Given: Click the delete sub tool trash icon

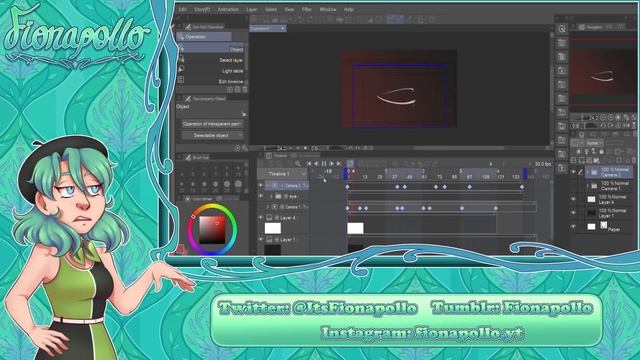Looking at the screenshot, I should coord(245,89).
